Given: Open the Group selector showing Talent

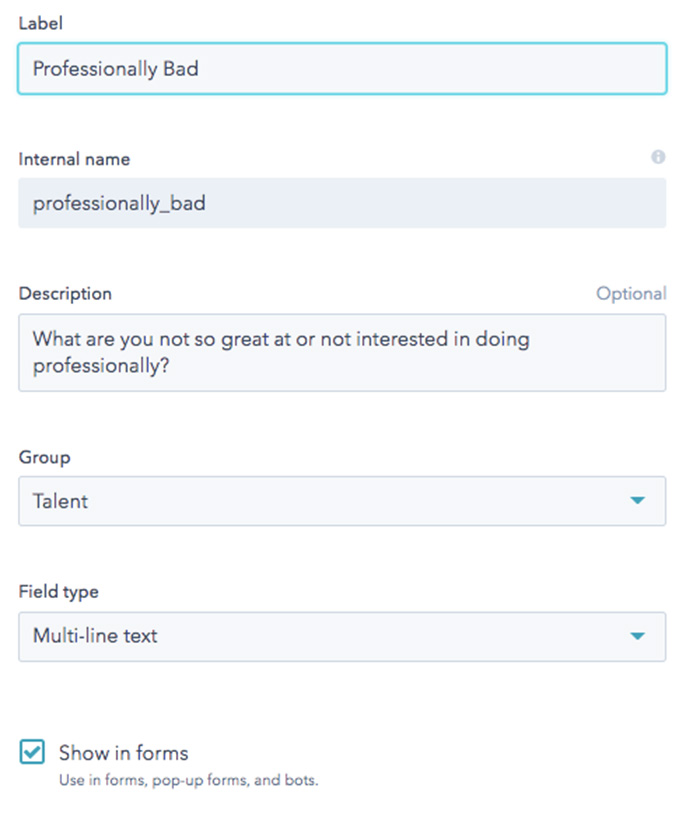Looking at the screenshot, I should [342, 501].
